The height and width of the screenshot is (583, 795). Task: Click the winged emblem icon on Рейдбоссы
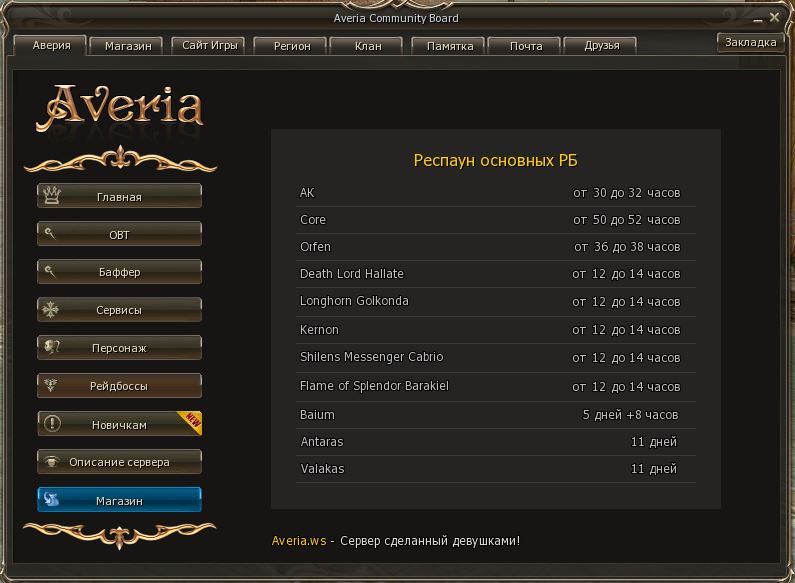coord(51,385)
